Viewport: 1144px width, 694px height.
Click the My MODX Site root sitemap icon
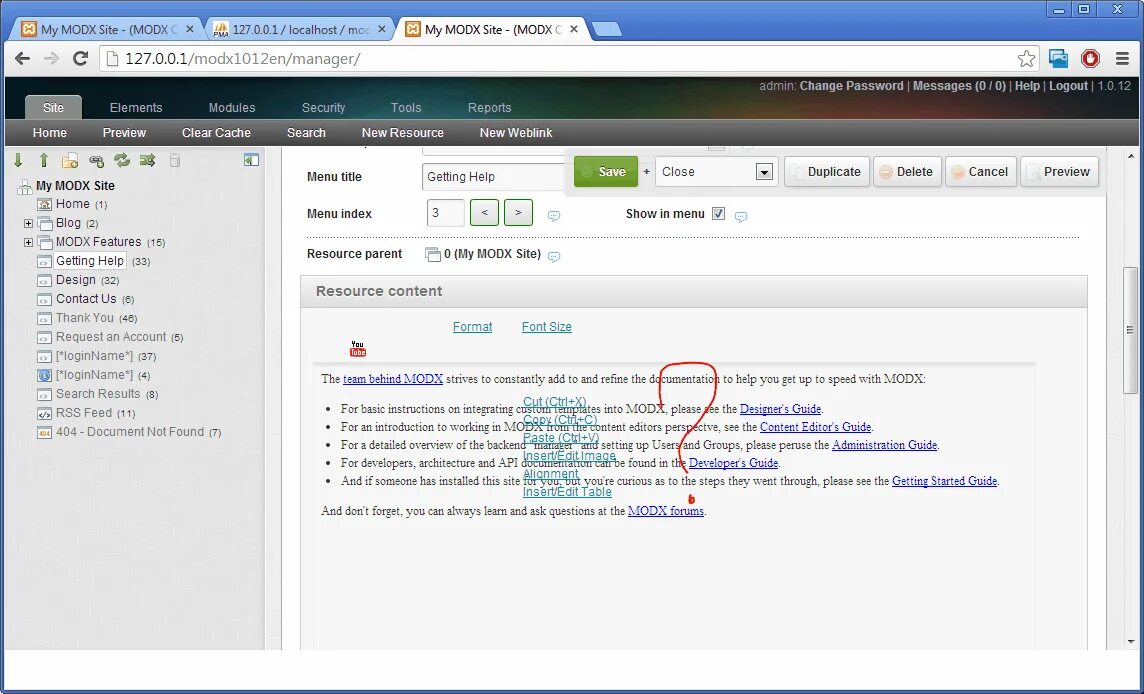tap(25, 186)
